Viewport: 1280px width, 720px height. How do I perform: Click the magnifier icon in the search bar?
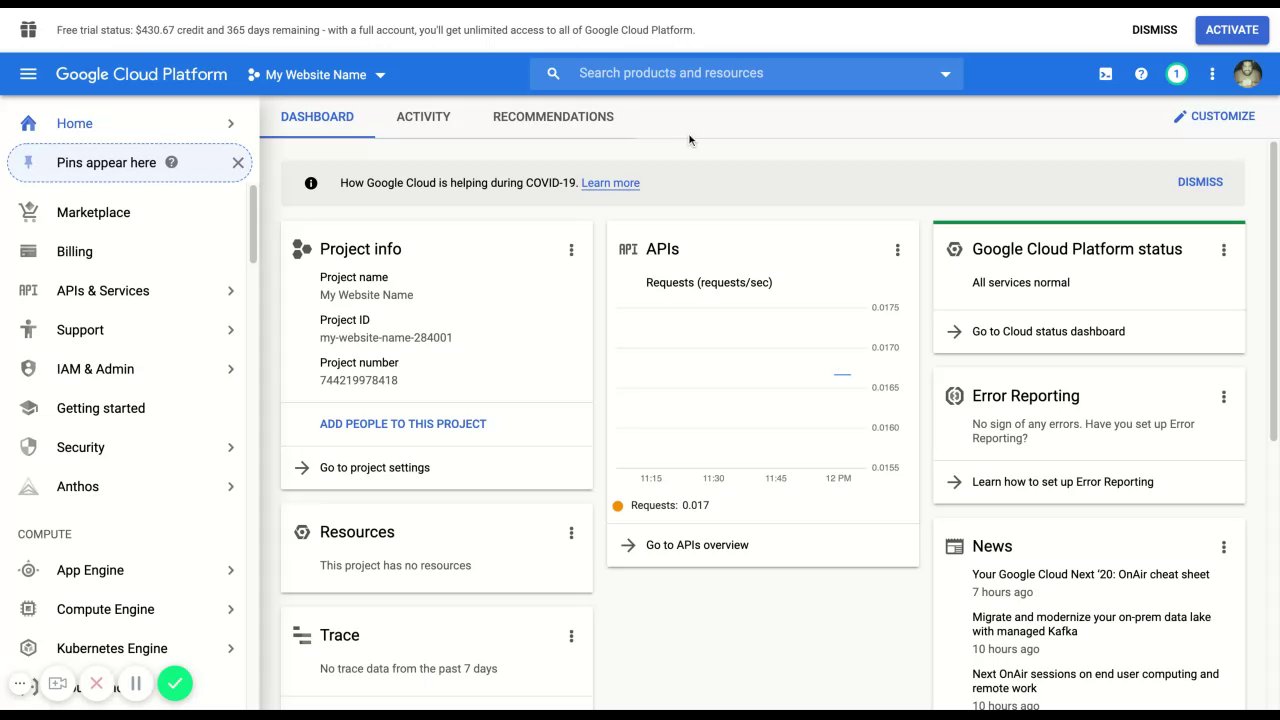(x=553, y=73)
